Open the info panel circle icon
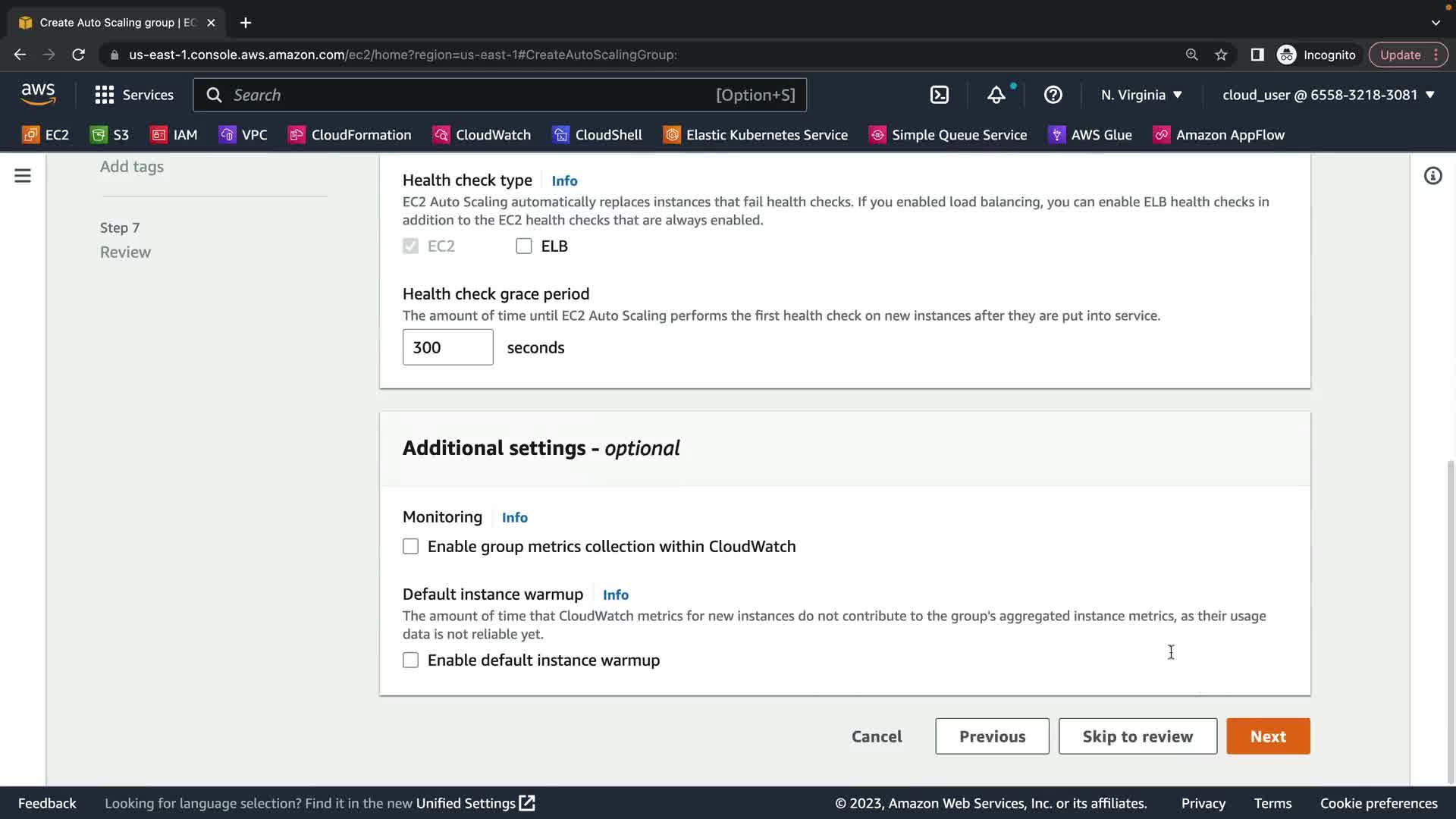The image size is (1456, 819). (x=1432, y=176)
